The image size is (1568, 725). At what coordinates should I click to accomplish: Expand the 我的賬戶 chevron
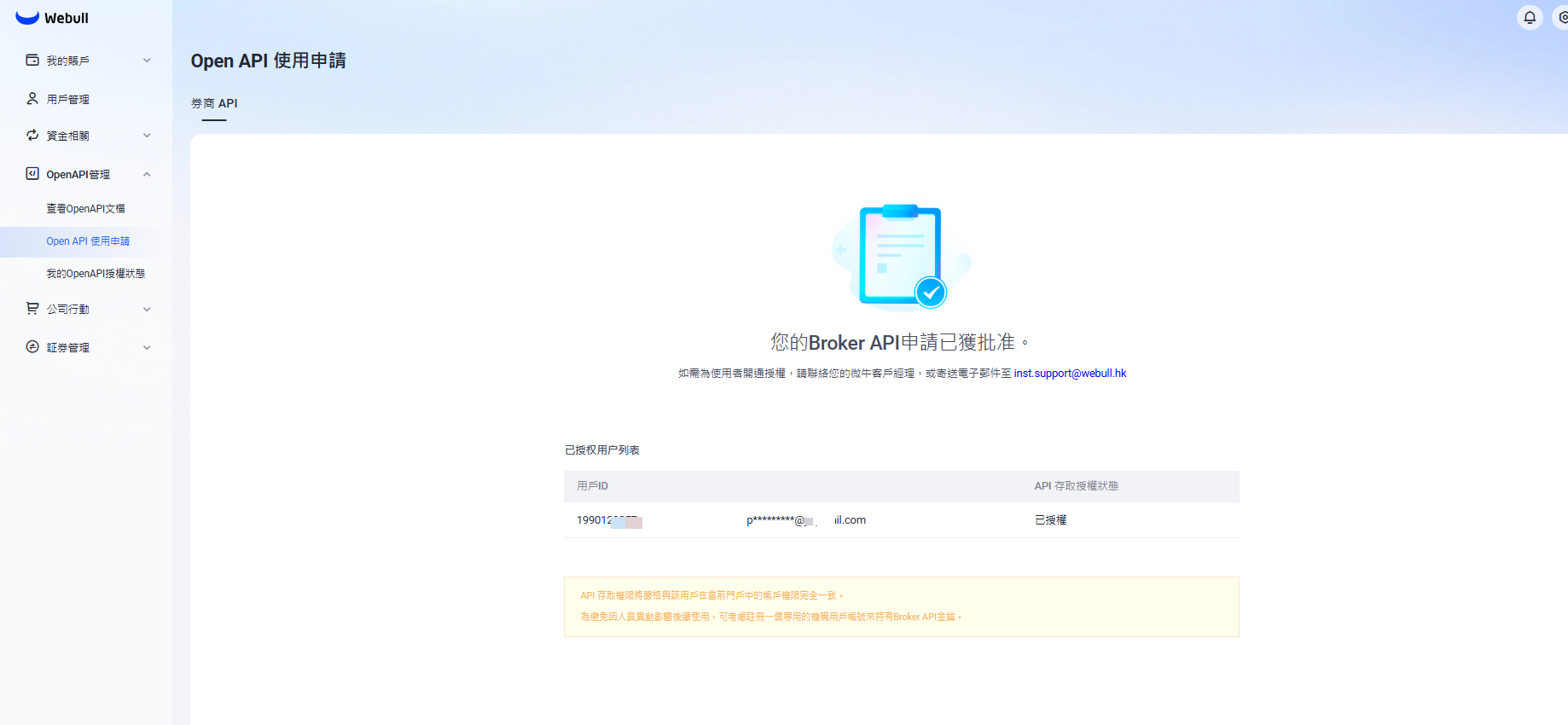[147, 61]
